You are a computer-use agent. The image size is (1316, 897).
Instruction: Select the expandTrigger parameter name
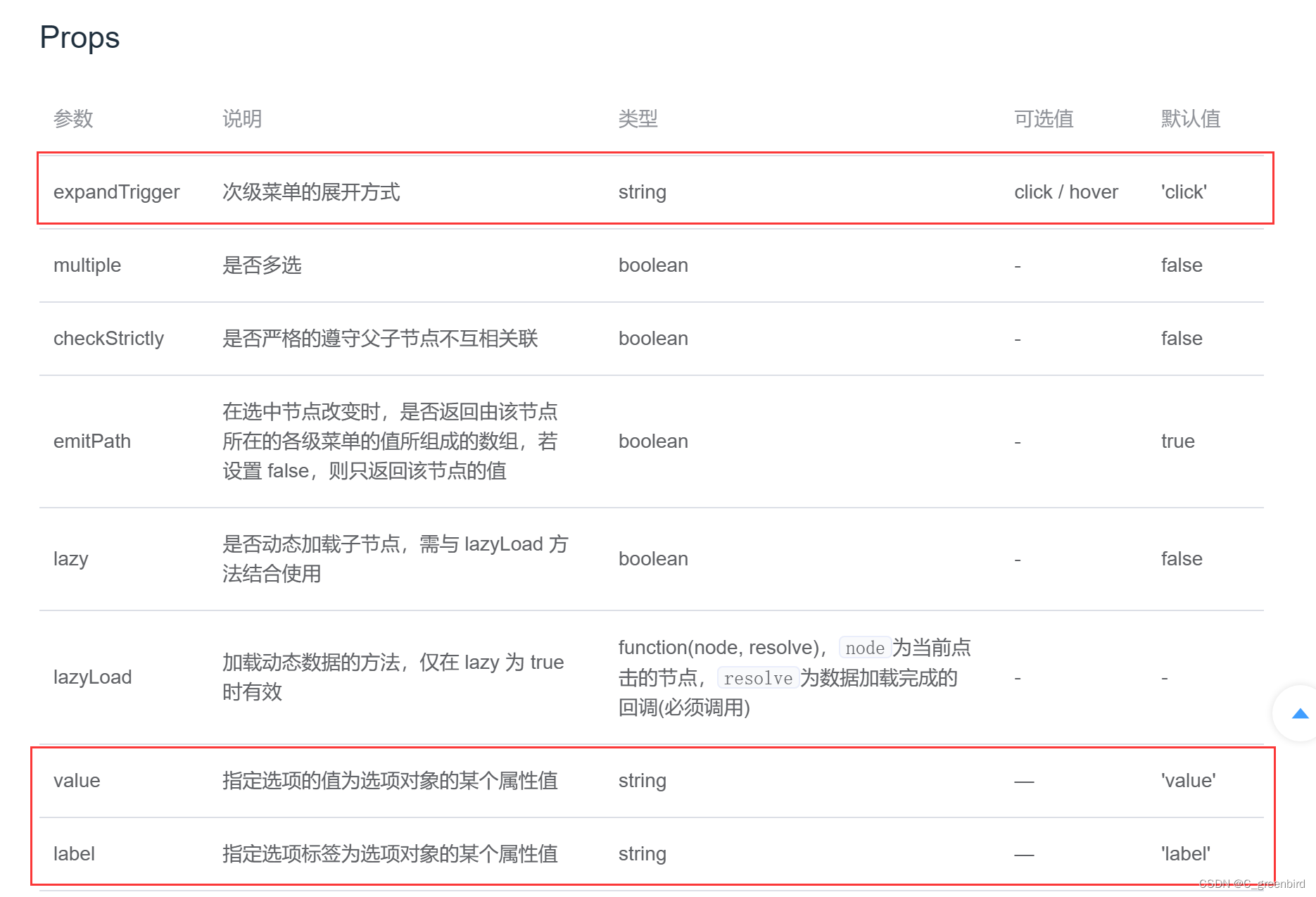117,192
